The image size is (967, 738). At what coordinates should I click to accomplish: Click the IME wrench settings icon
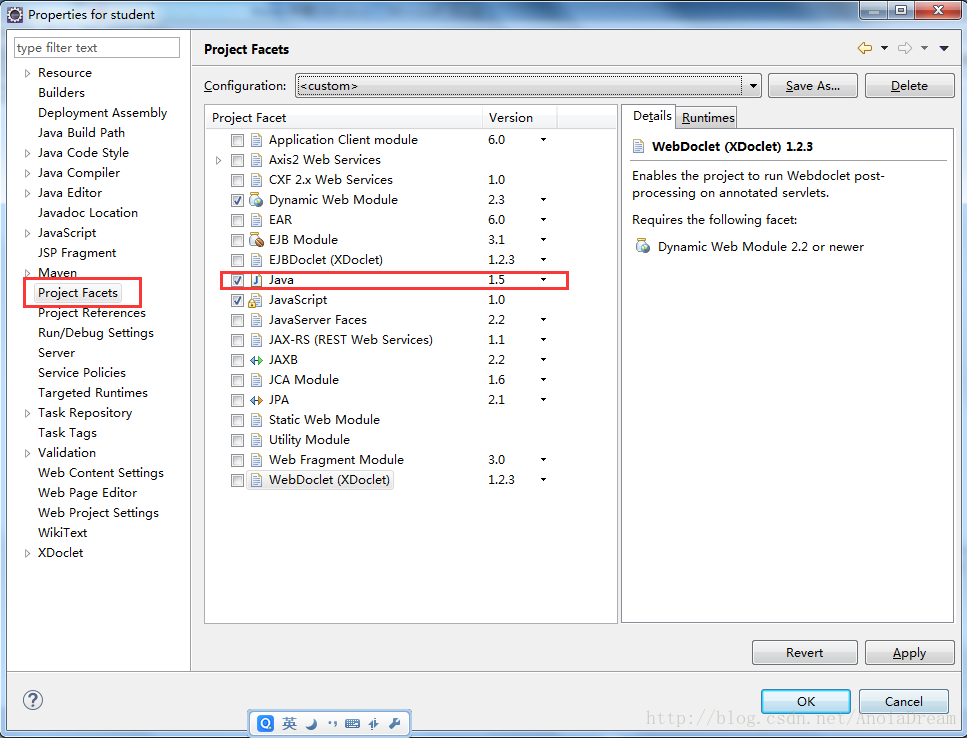395,723
